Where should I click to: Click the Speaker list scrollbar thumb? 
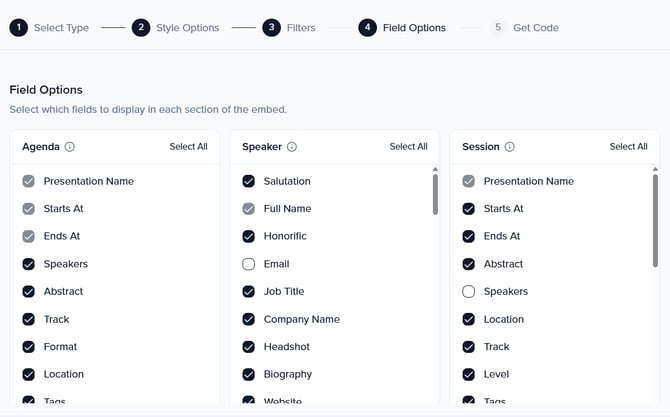(435, 195)
